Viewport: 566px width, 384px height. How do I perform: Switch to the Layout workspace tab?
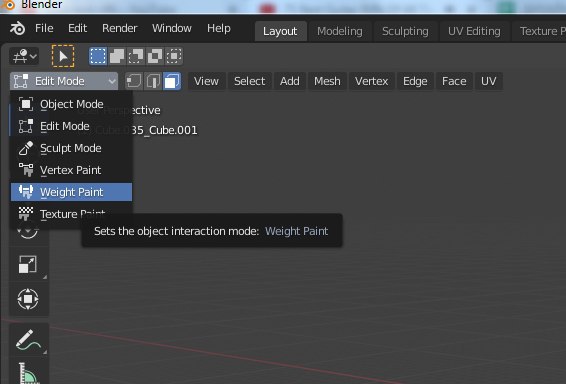[x=280, y=31]
